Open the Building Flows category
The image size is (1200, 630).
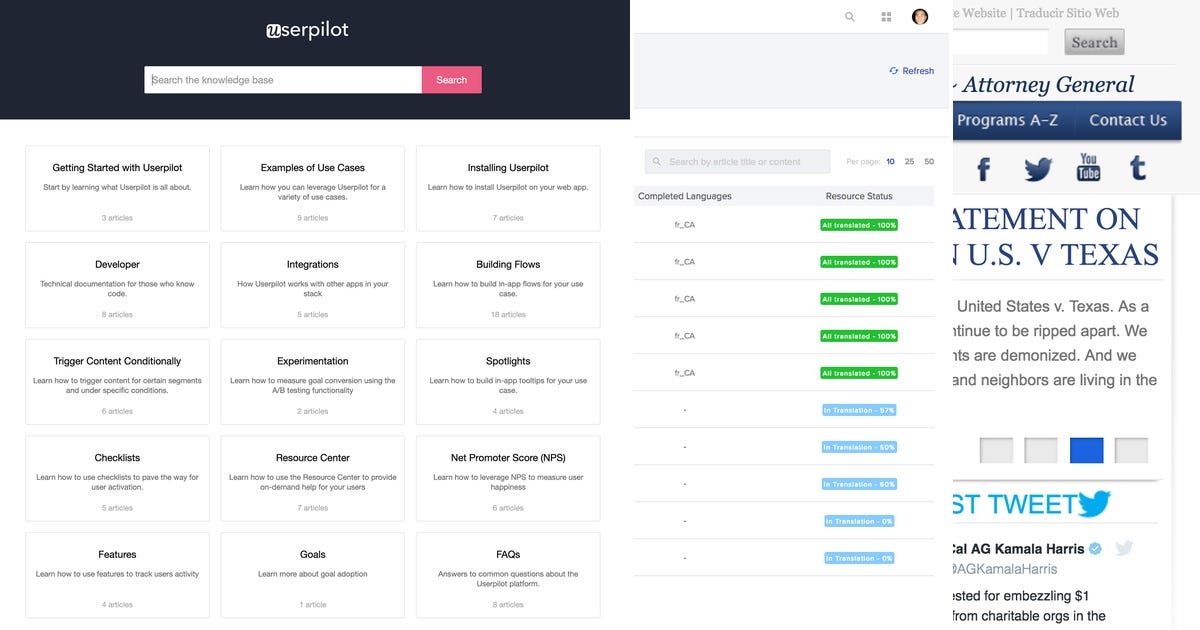point(508,285)
